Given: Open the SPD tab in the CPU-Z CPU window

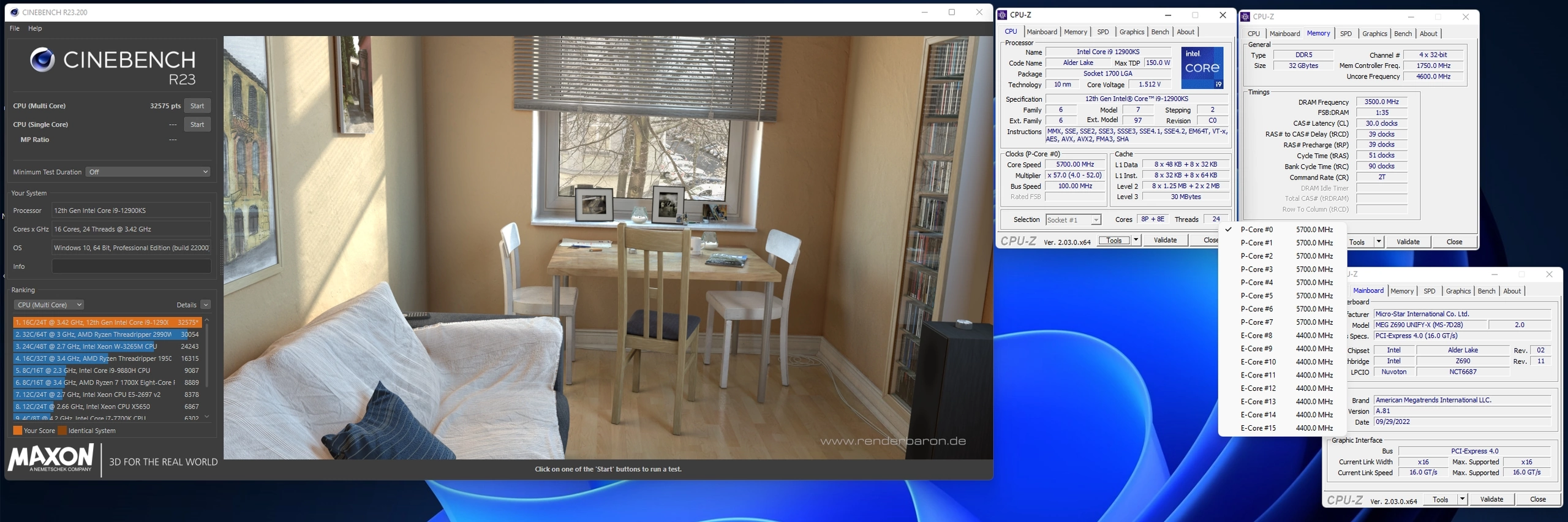Looking at the screenshot, I should click(x=1103, y=32).
